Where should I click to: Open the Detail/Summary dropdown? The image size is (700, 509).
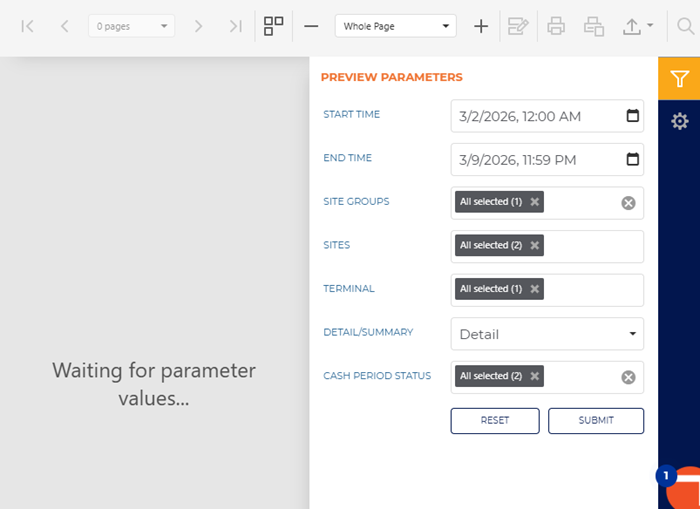pyautogui.click(x=547, y=334)
